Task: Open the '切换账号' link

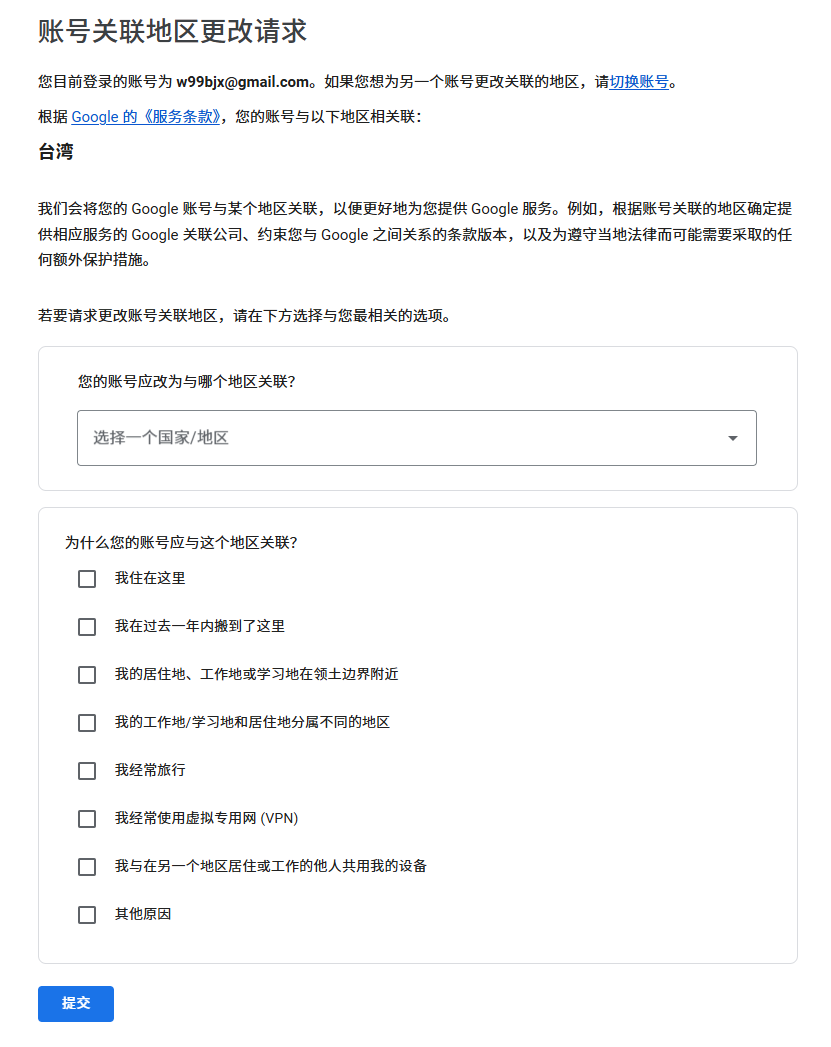Action: tap(639, 82)
